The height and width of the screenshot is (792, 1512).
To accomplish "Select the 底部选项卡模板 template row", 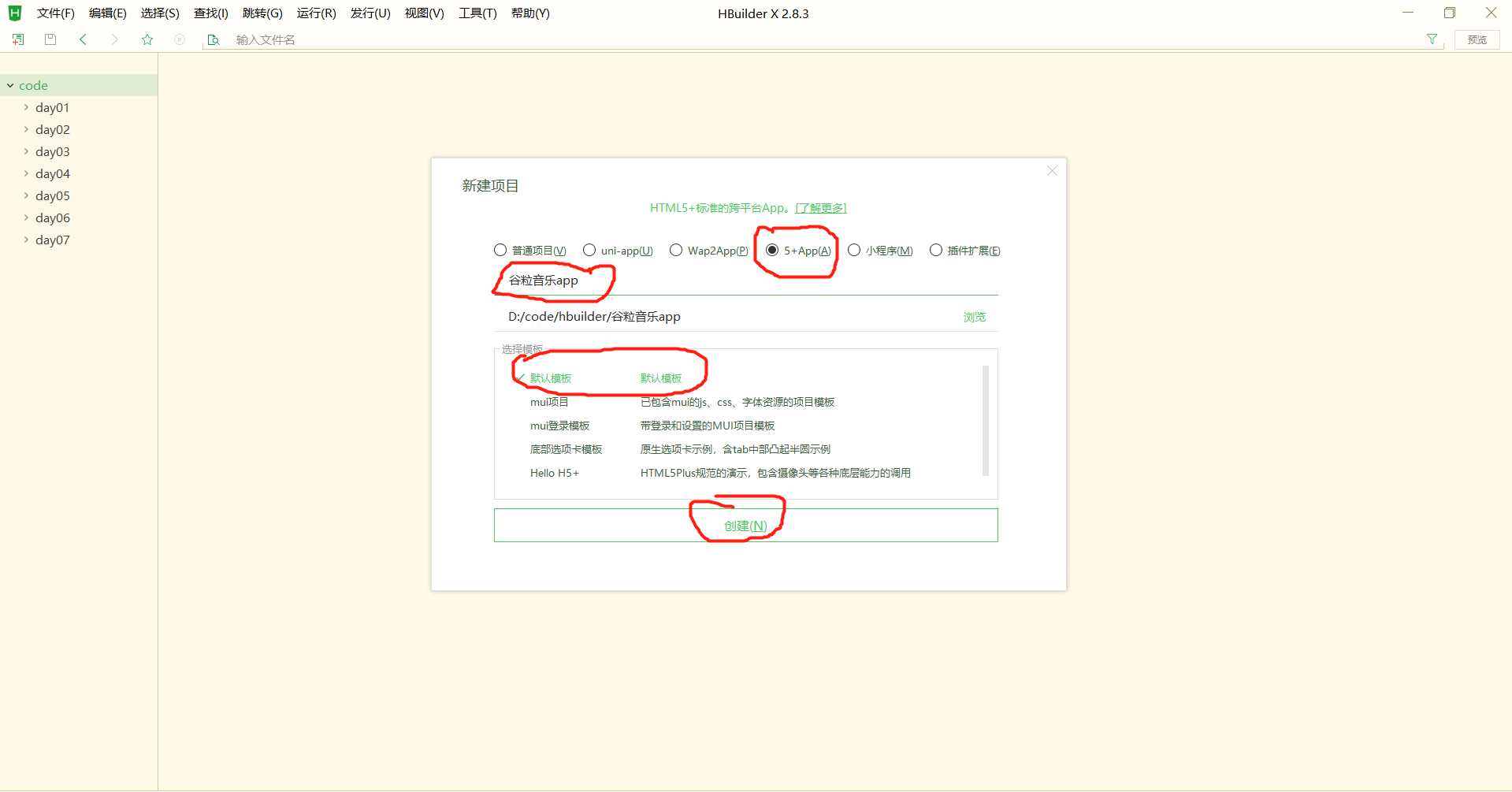I will click(739, 449).
